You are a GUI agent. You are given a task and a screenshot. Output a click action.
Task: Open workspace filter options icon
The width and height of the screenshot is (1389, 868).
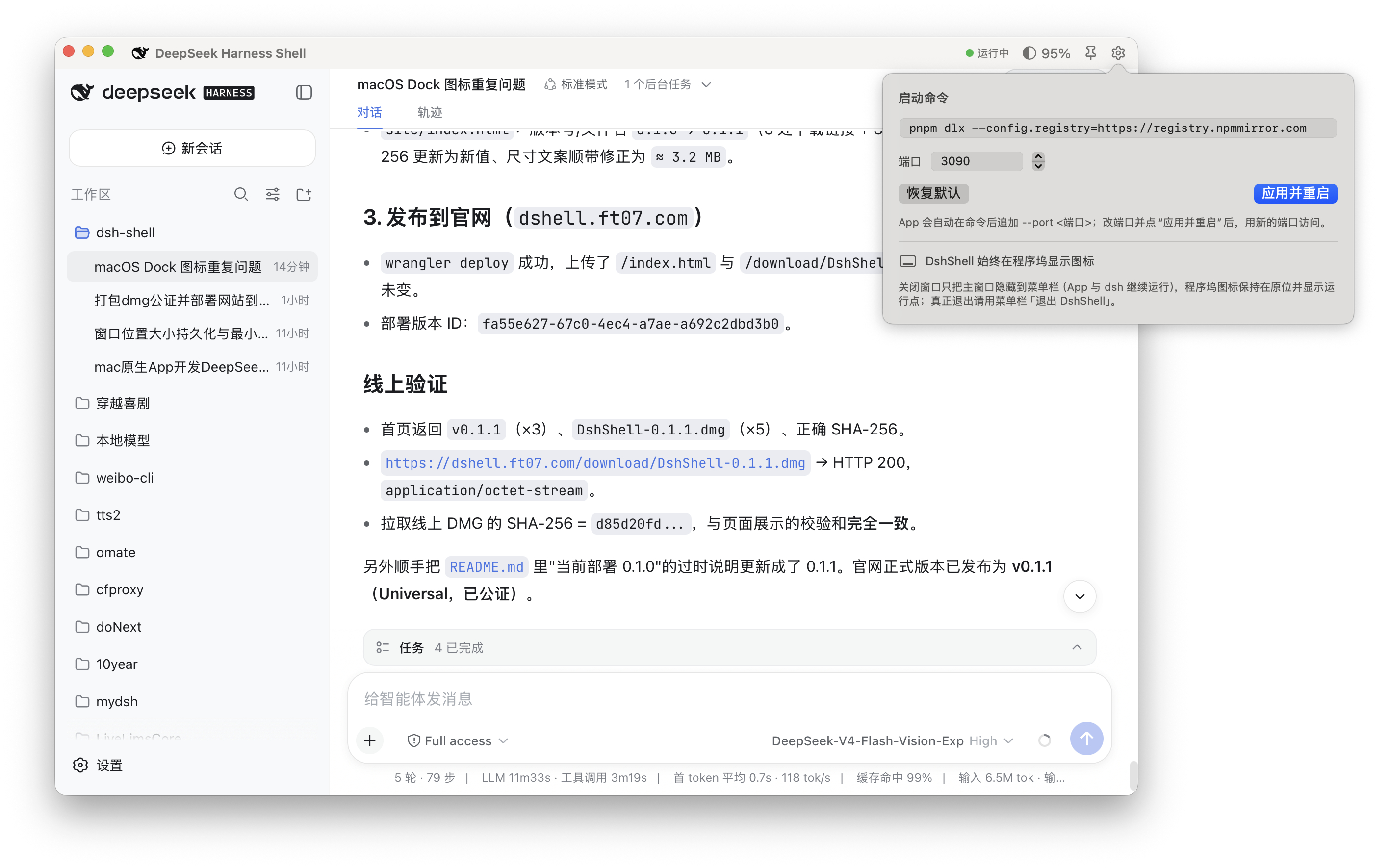[273, 195]
